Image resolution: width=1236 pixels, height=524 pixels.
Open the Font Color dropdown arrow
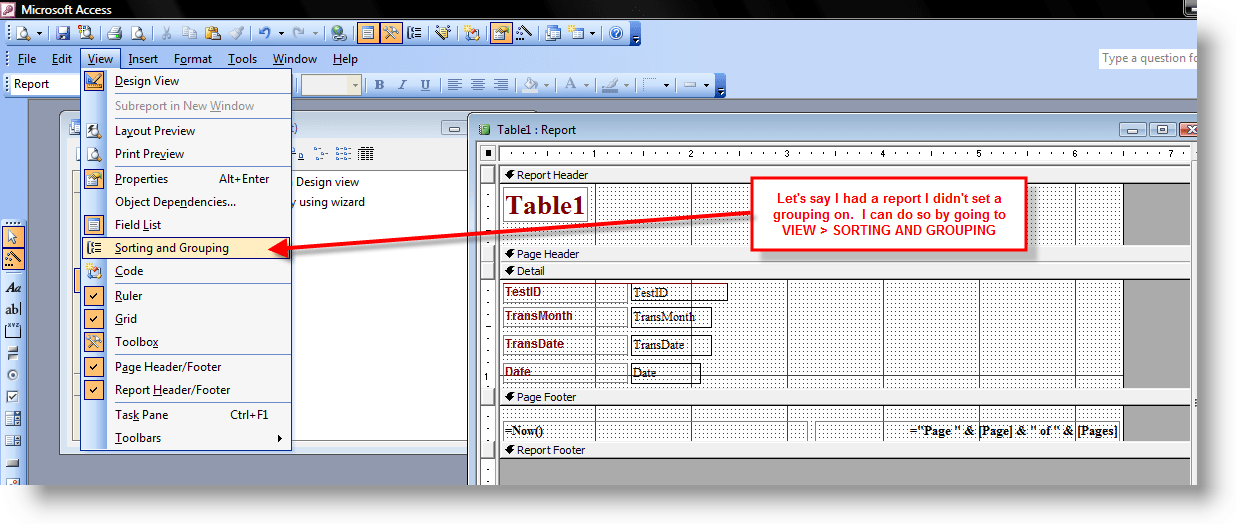tap(588, 85)
